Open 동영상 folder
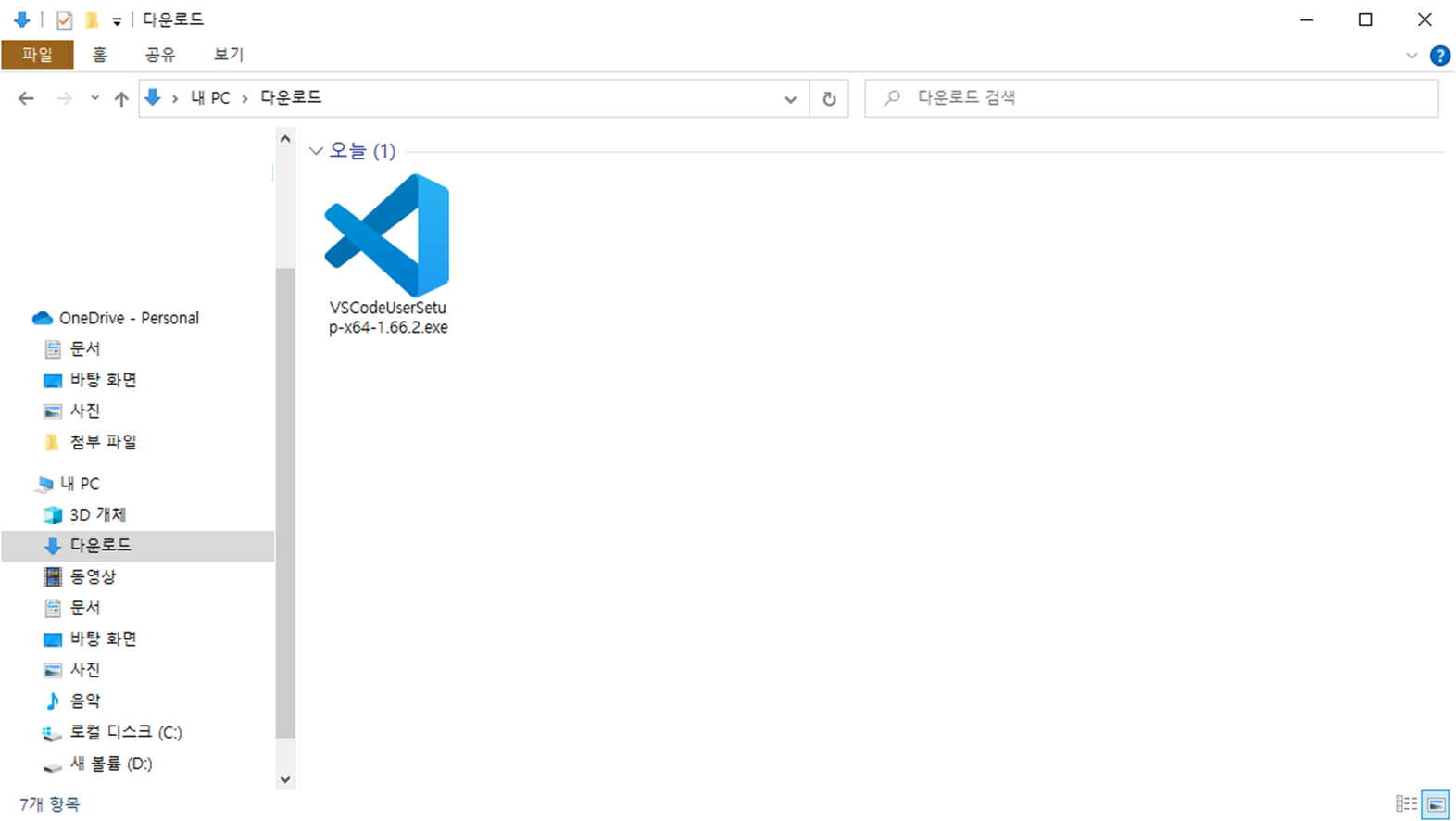The width and height of the screenshot is (1456, 821). click(x=93, y=576)
